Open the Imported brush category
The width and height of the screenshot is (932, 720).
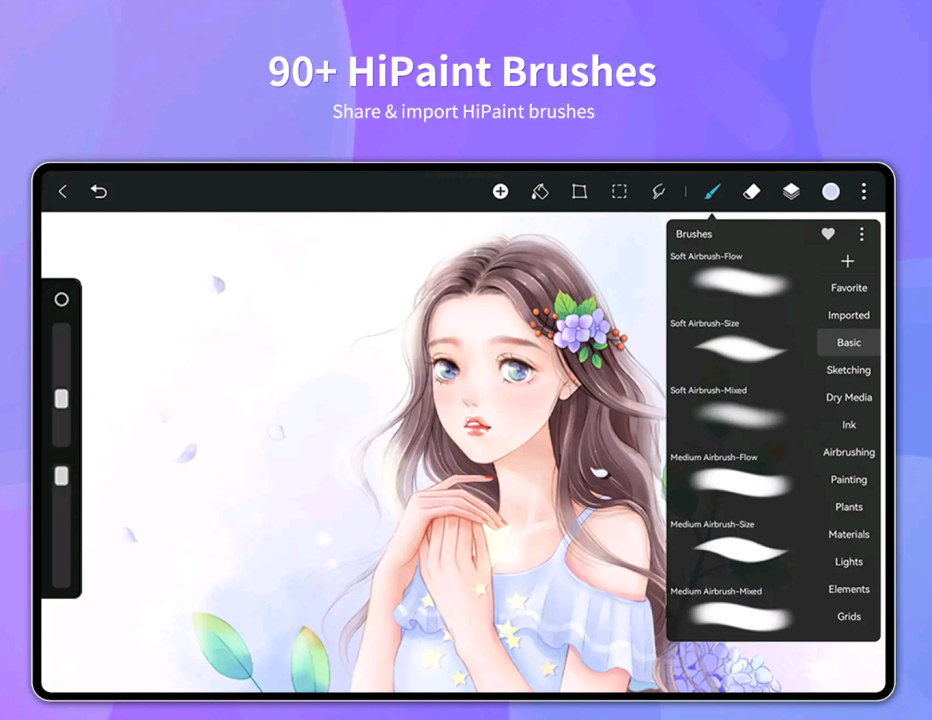(849, 315)
